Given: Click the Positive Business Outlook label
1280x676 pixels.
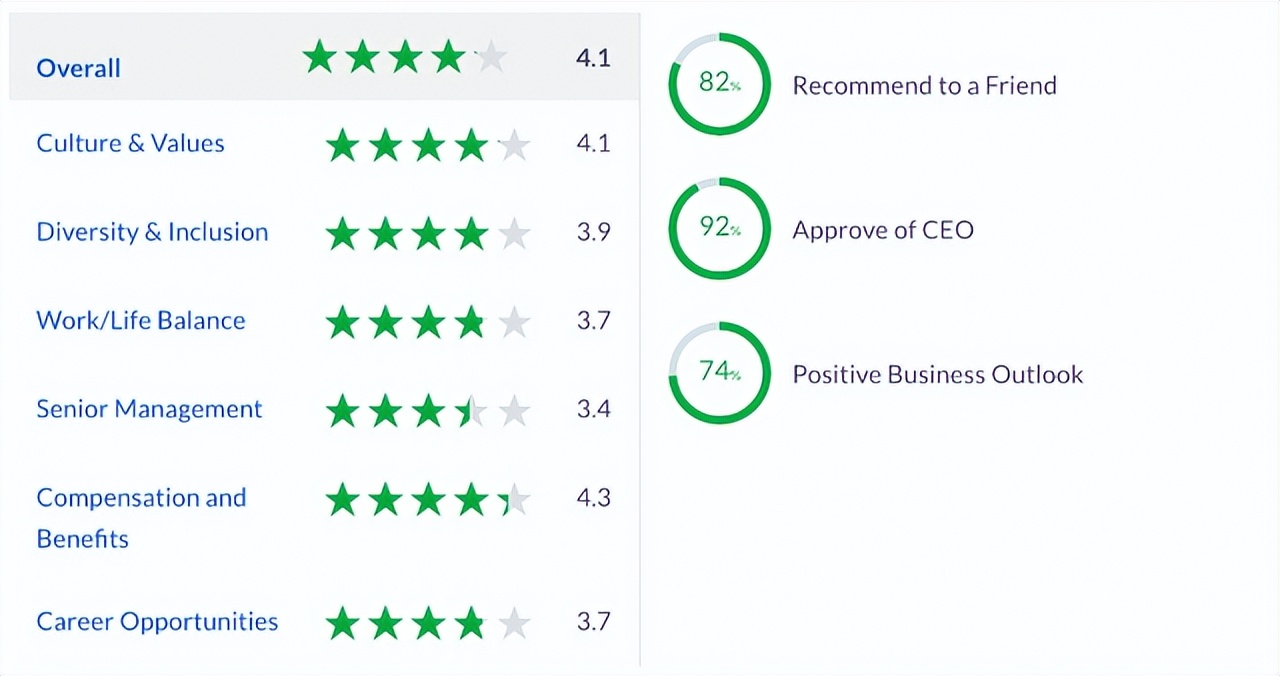Looking at the screenshot, I should 937,374.
